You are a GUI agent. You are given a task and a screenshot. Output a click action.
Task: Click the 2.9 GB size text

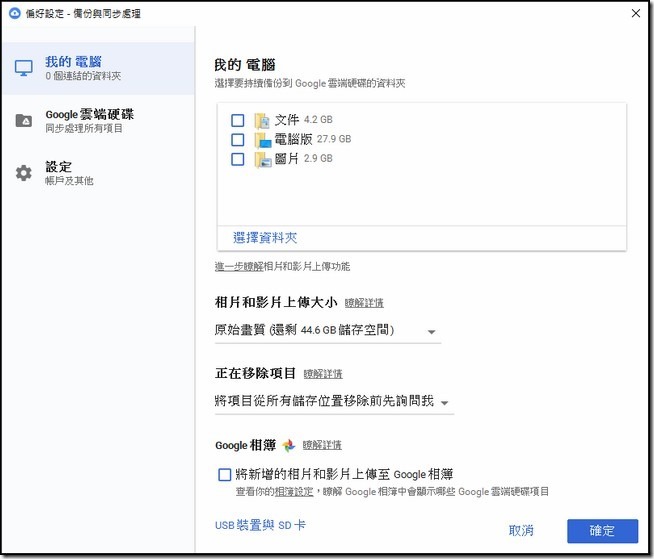click(318, 159)
